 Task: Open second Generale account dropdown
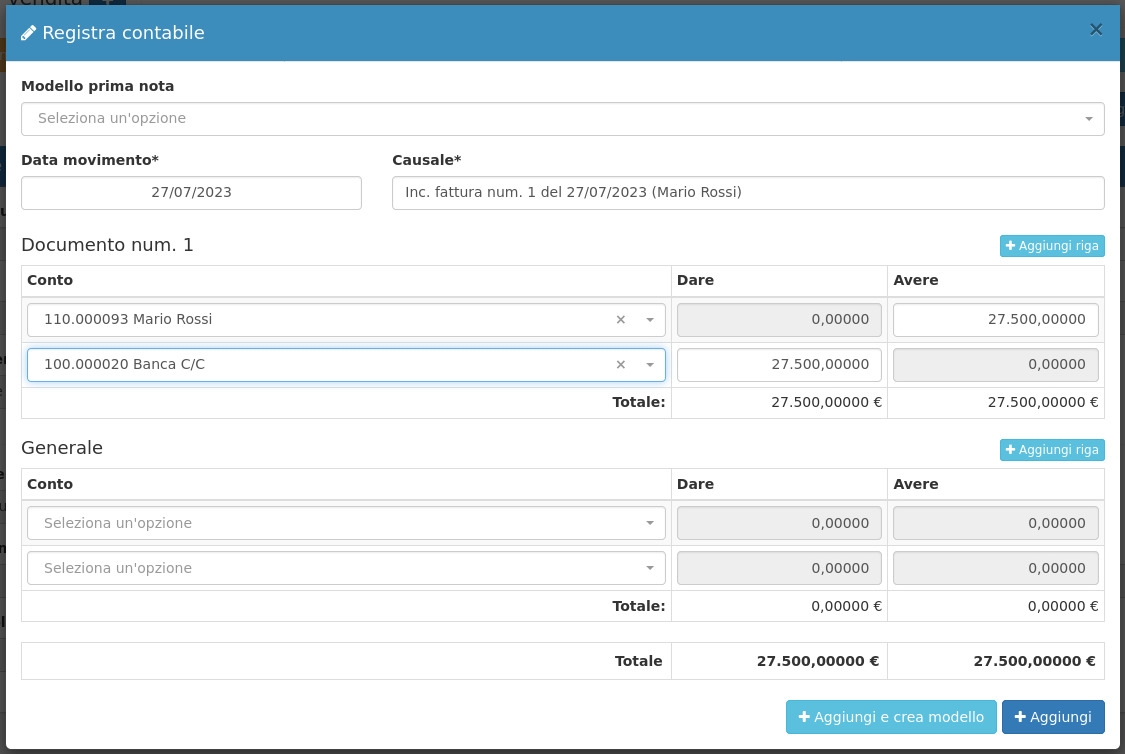(x=346, y=568)
